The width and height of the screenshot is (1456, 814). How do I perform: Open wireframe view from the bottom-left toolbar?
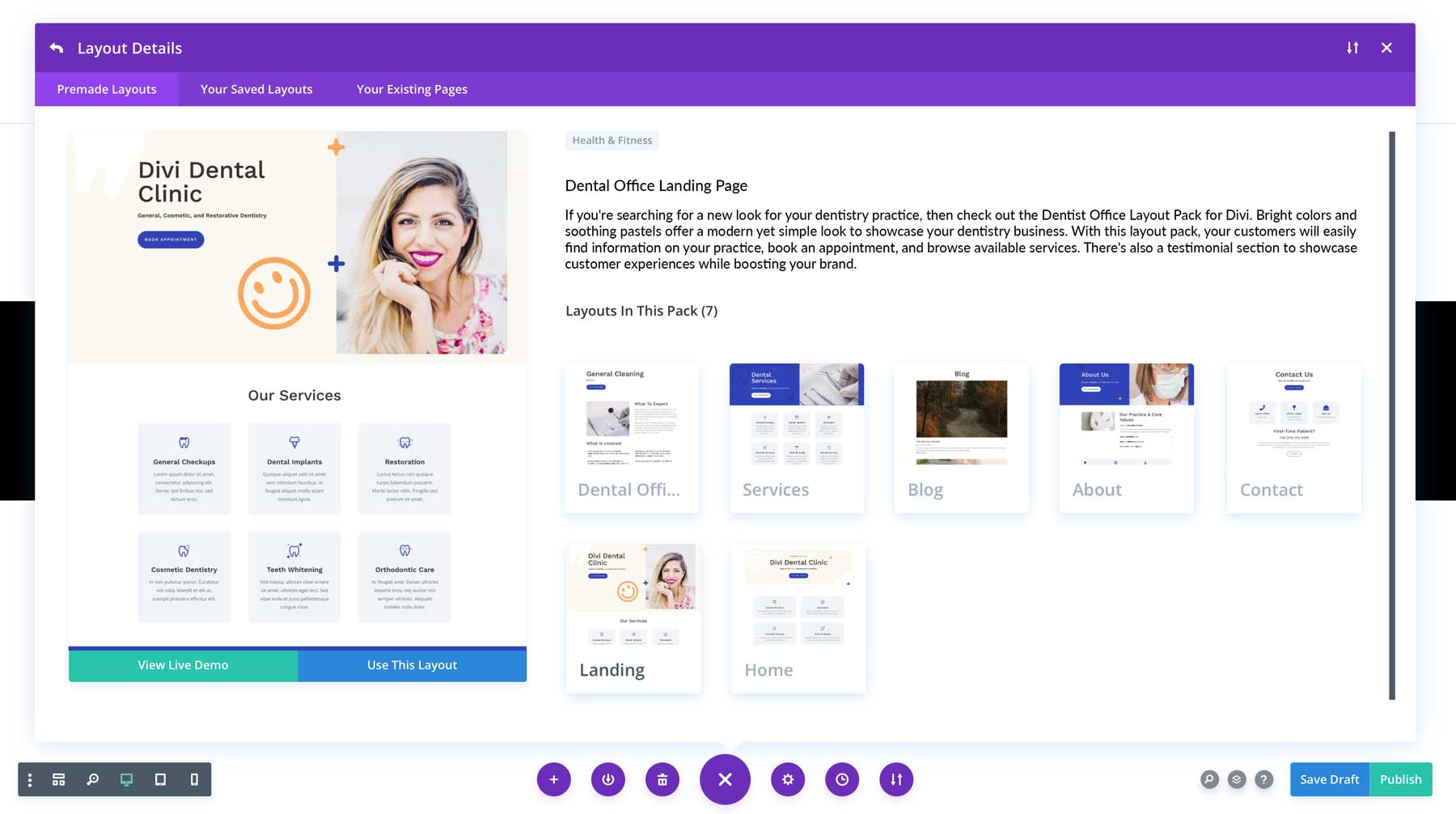coord(59,779)
